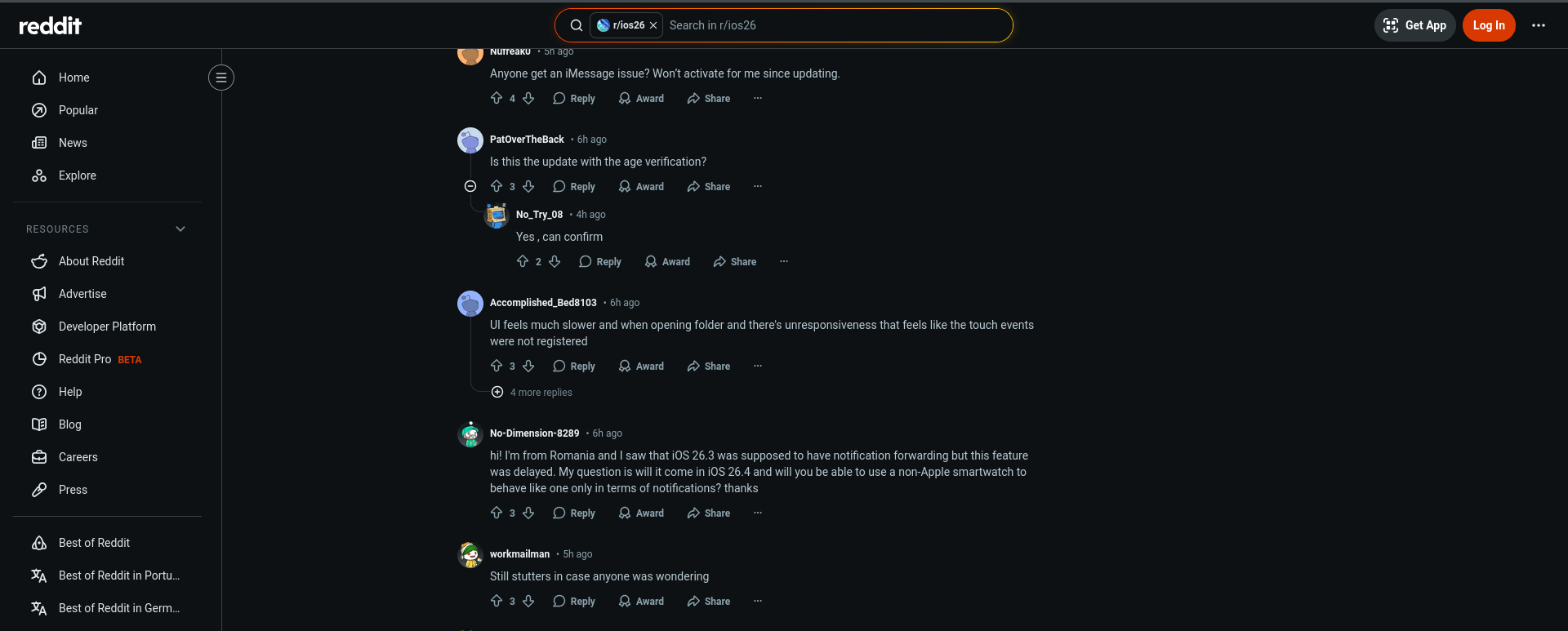Reply to workmailman's comment

tap(574, 602)
